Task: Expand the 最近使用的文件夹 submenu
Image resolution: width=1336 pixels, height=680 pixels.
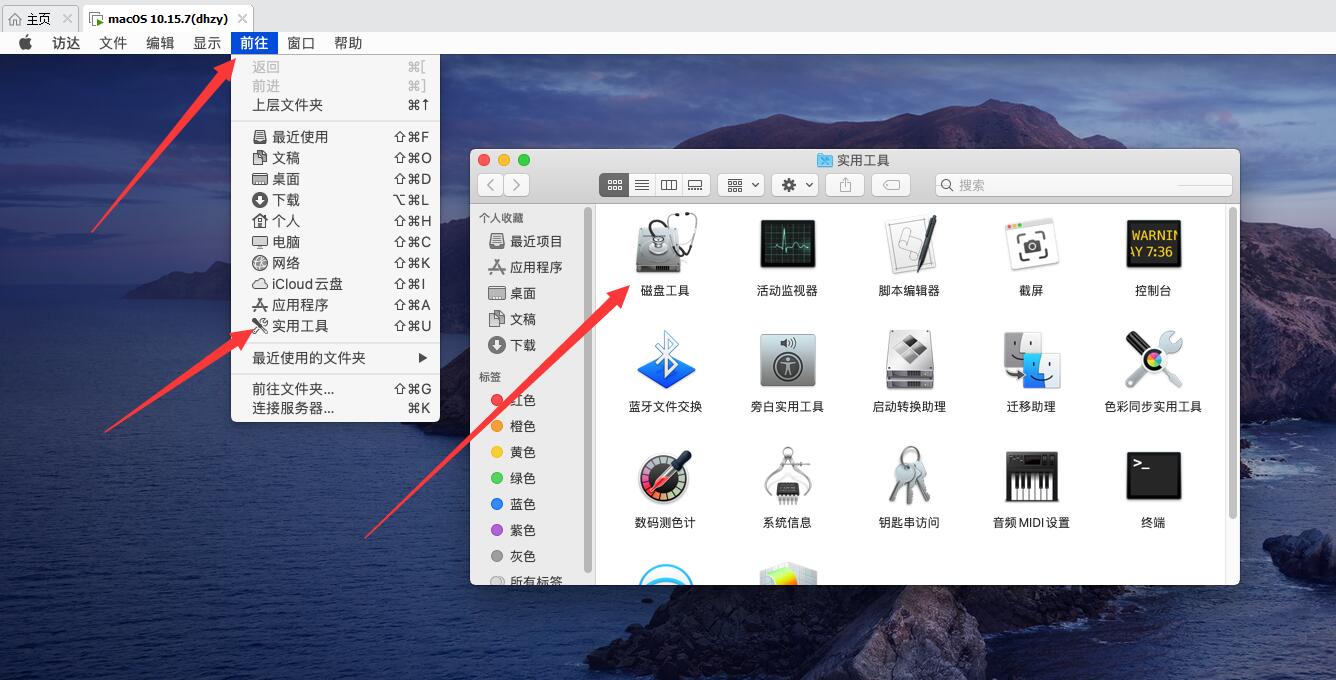Action: [x=340, y=358]
